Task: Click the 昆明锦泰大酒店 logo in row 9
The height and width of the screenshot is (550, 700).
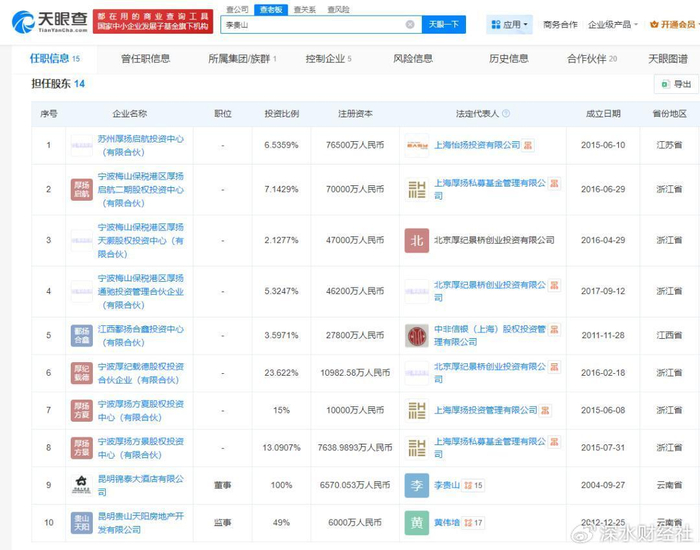Action: click(x=82, y=485)
